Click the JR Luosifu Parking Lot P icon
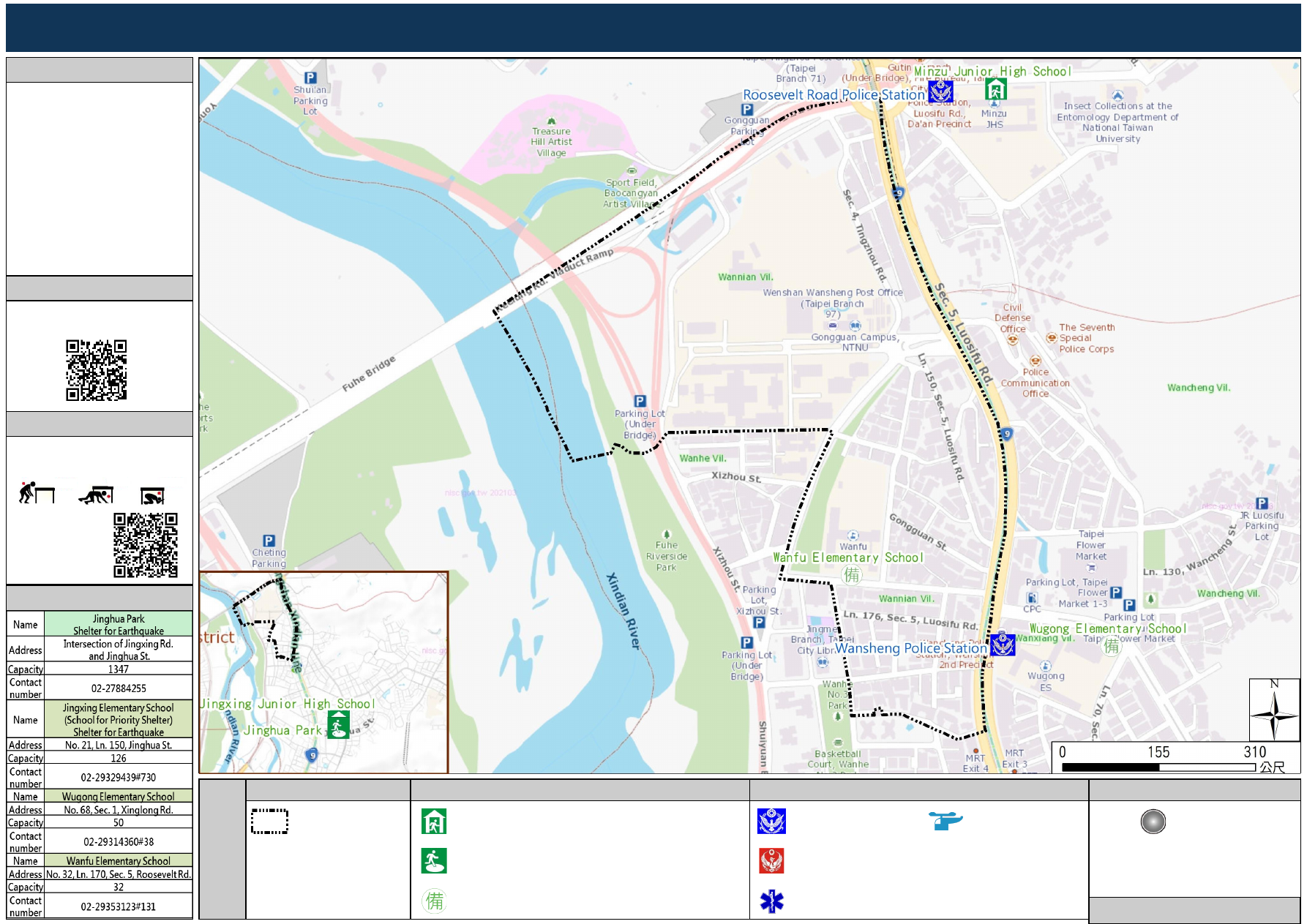The image size is (1307, 924). 1262,503
